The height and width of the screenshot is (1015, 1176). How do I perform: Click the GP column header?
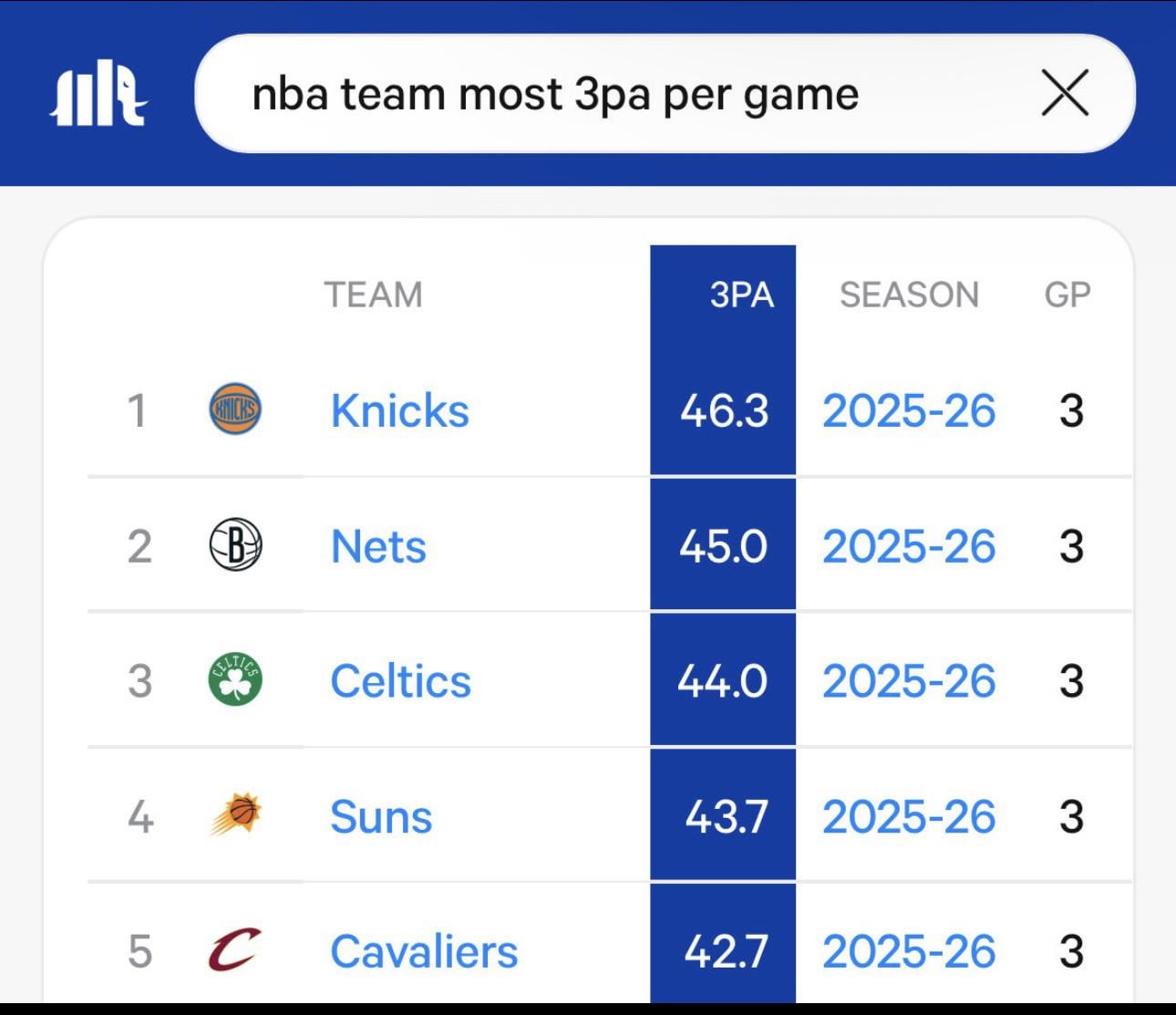1067,295
